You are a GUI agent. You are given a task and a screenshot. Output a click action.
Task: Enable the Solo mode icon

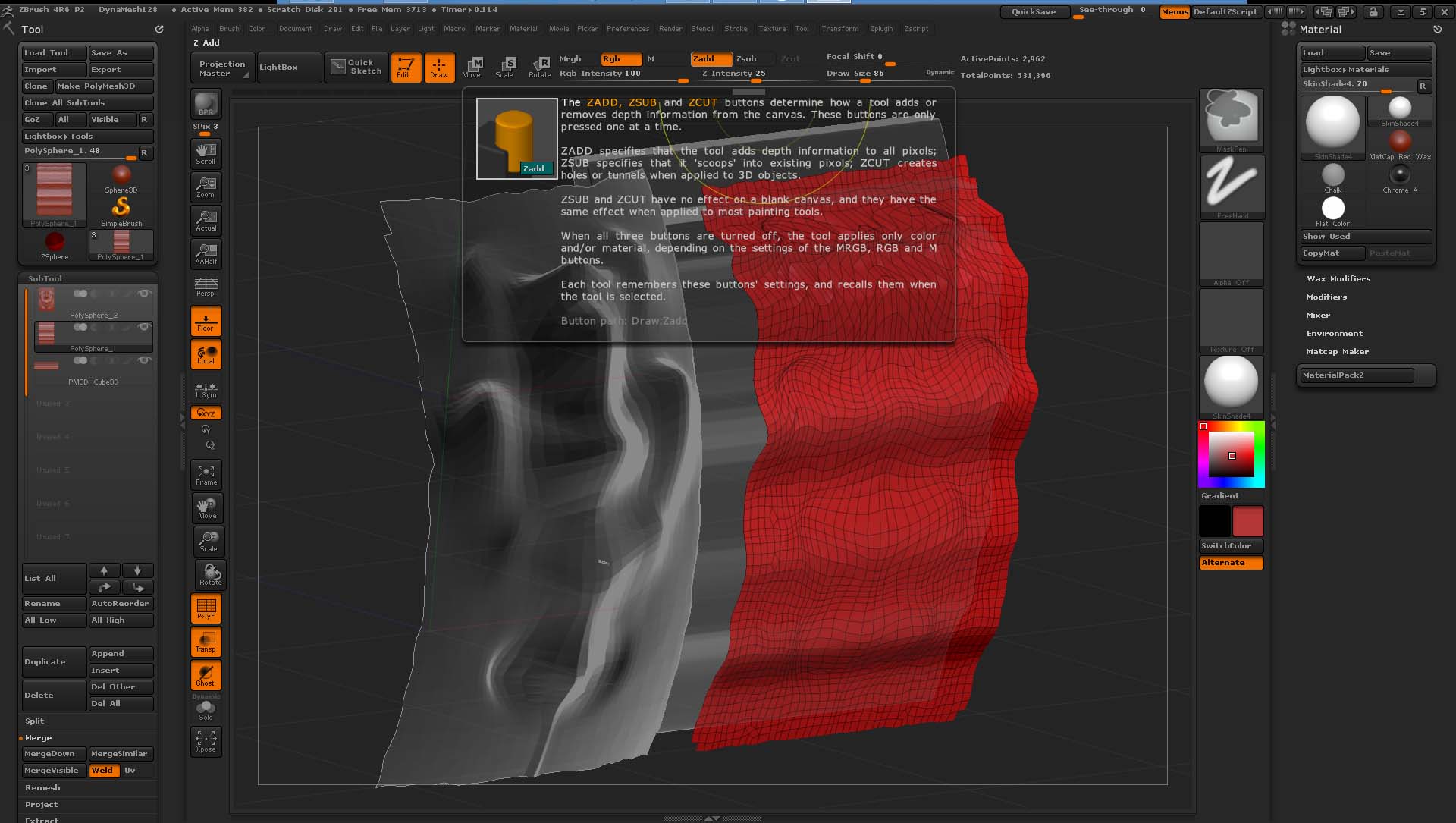click(206, 710)
